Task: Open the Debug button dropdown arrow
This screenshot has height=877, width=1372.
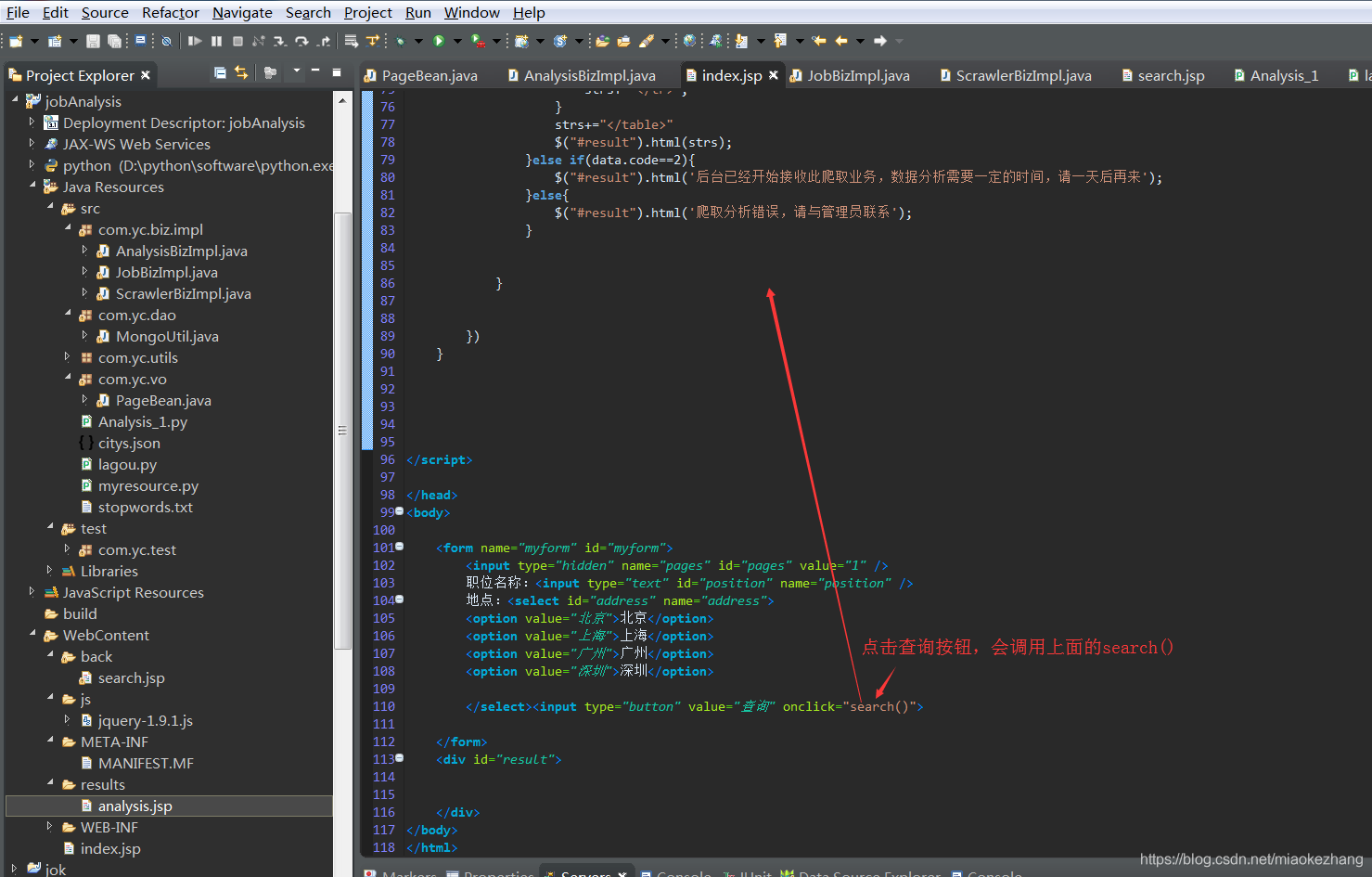Action: point(418,41)
